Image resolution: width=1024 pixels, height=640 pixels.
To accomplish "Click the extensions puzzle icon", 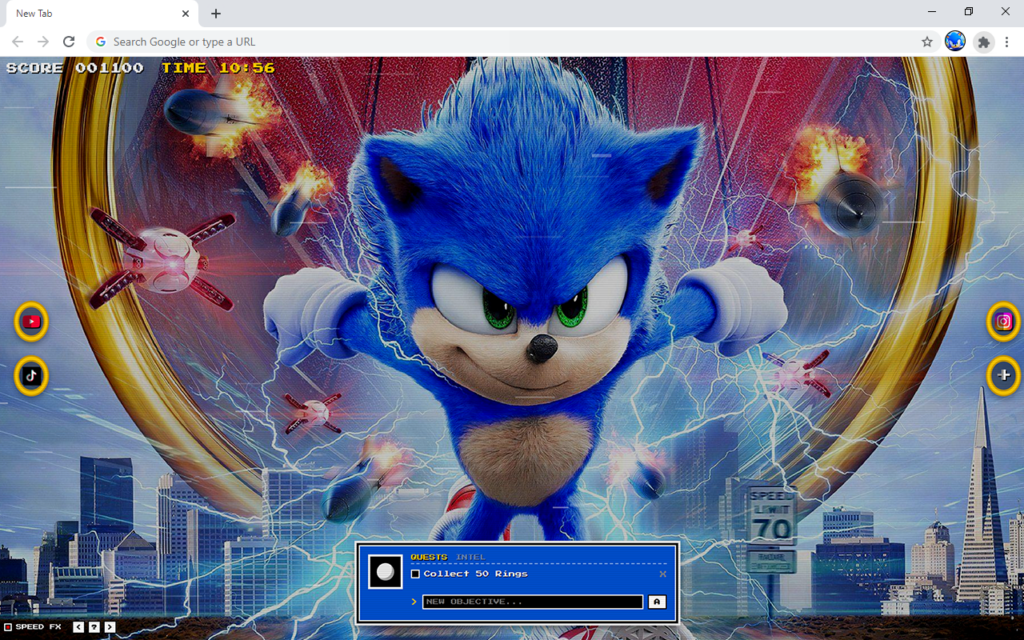I will (x=984, y=42).
